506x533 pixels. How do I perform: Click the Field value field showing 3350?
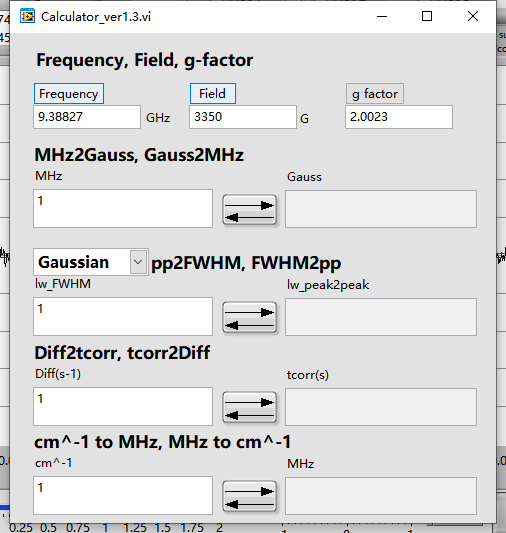[243, 117]
